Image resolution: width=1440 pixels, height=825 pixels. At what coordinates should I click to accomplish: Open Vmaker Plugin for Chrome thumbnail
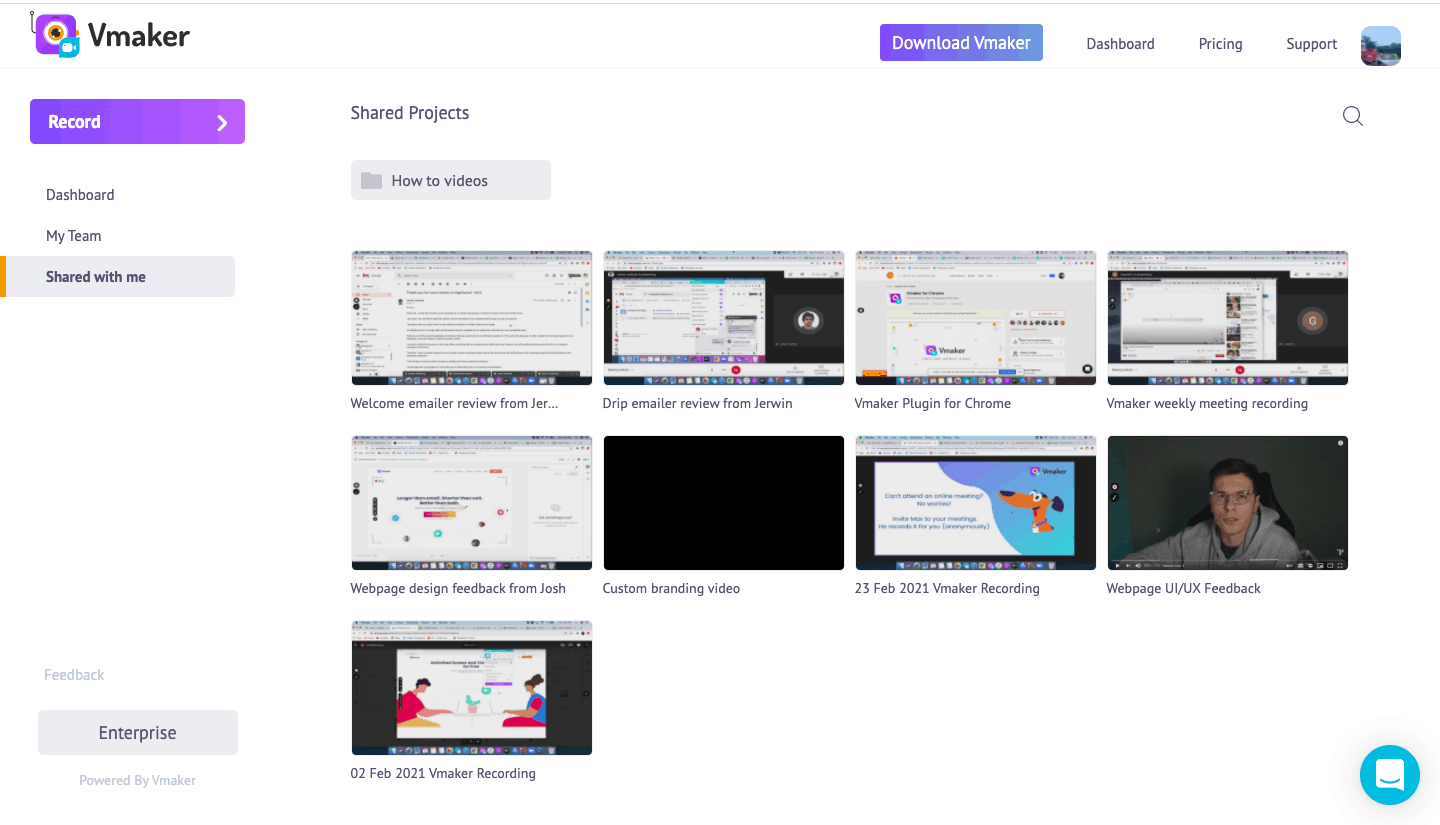coord(976,318)
